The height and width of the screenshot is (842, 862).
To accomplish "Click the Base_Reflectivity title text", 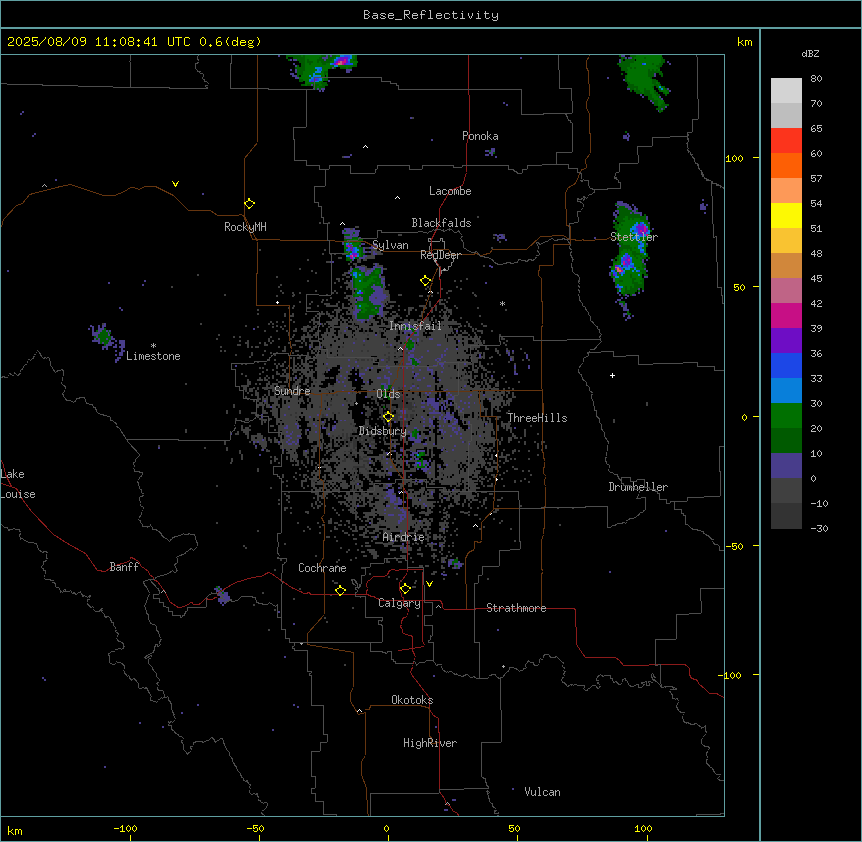I will click(x=431, y=15).
